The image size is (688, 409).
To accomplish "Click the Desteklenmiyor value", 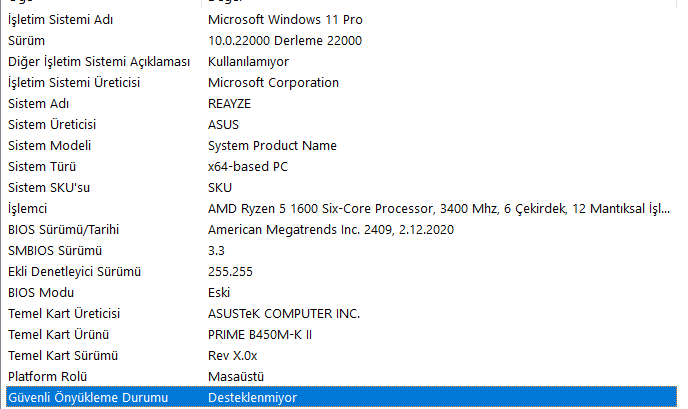I will pyautogui.click(x=251, y=397).
